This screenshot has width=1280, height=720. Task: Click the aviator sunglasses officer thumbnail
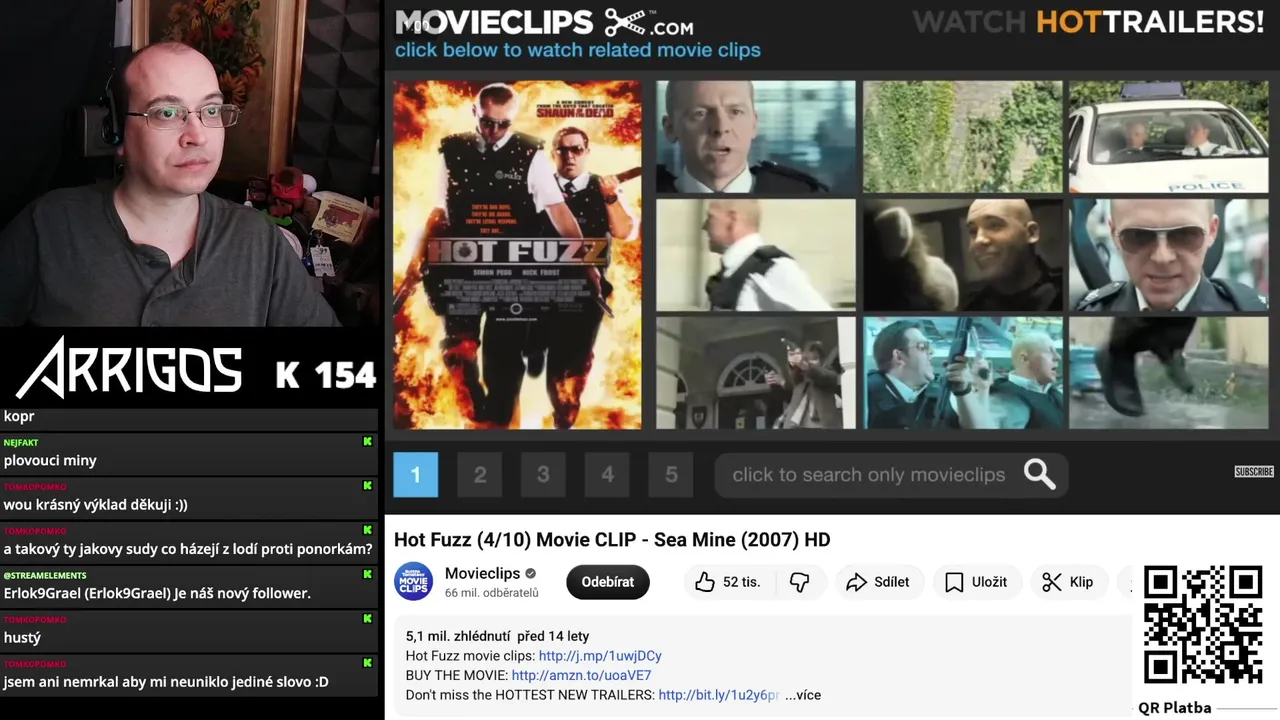[x=1169, y=255]
